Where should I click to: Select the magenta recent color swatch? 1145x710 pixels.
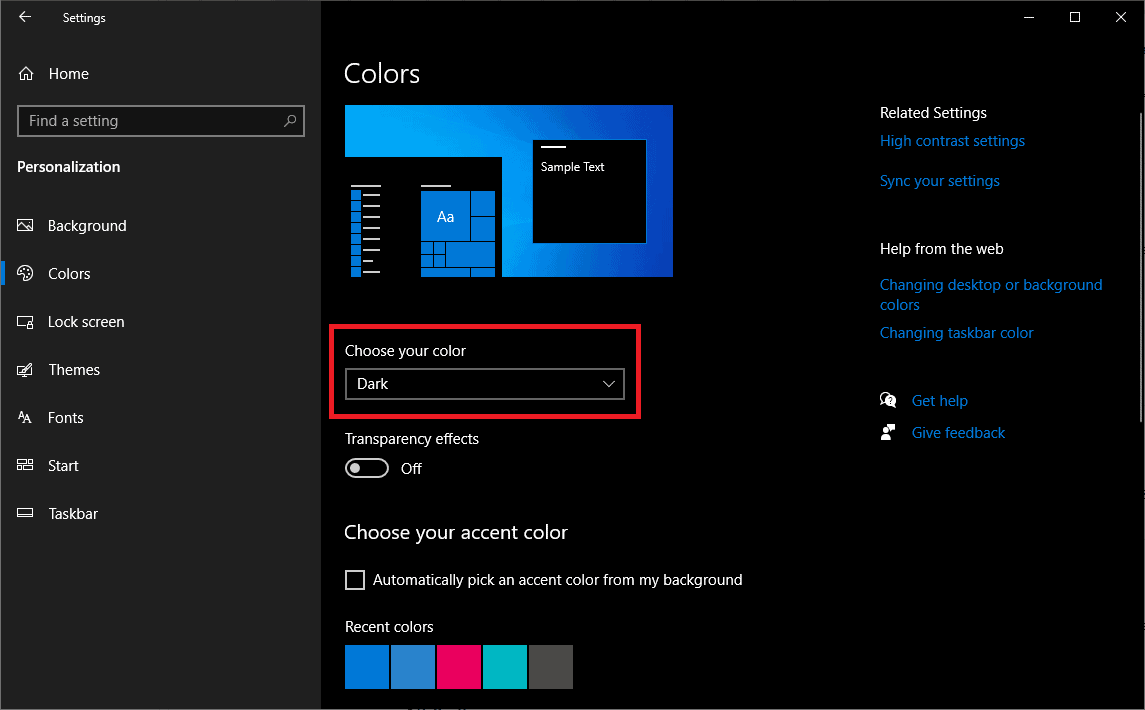(458, 667)
